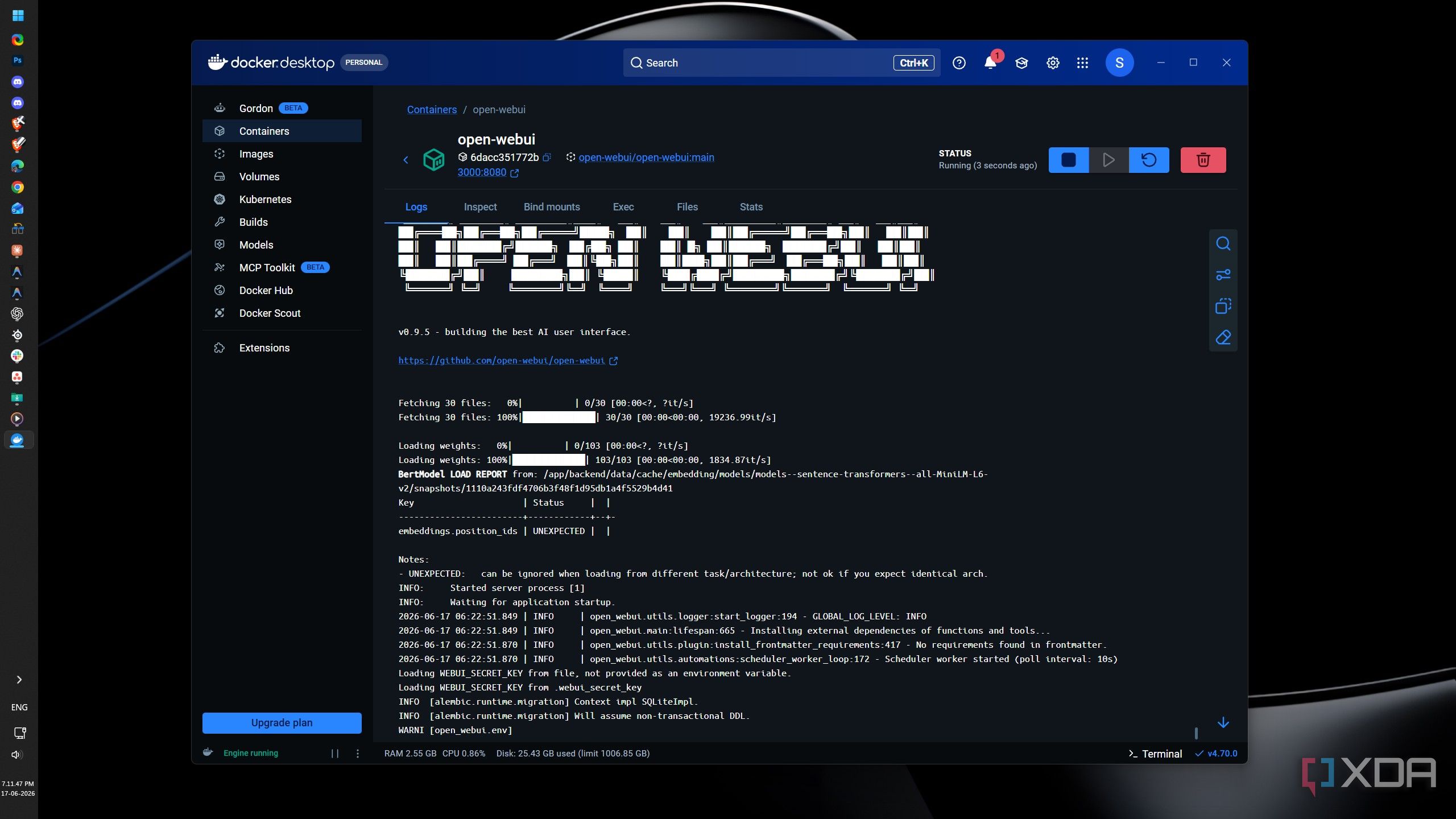Select Gordon in the sidebar
1456x819 pixels.
tap(282, 108)
